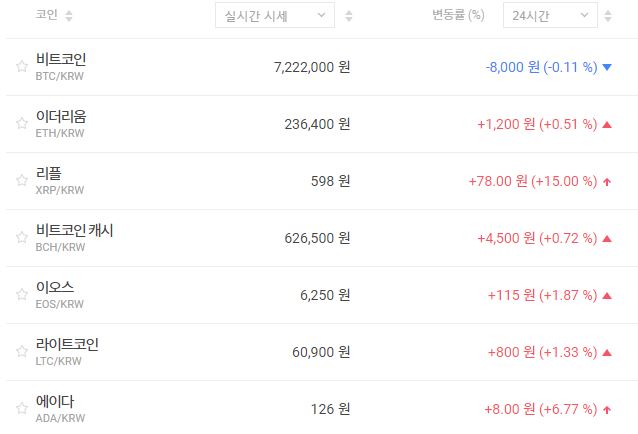Click the star next to ADA/KRW
Viewport: 638px width, 434px height.
pyautogui.click(x=21, y=409)
